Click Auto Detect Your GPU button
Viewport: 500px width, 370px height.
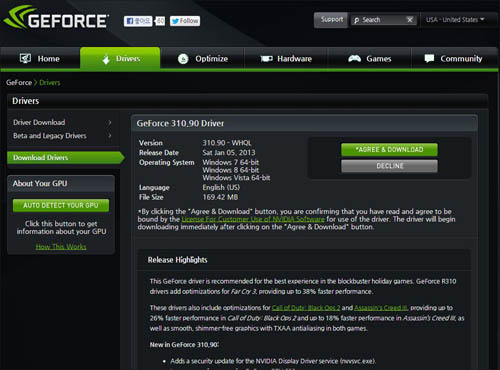[61, 205]
